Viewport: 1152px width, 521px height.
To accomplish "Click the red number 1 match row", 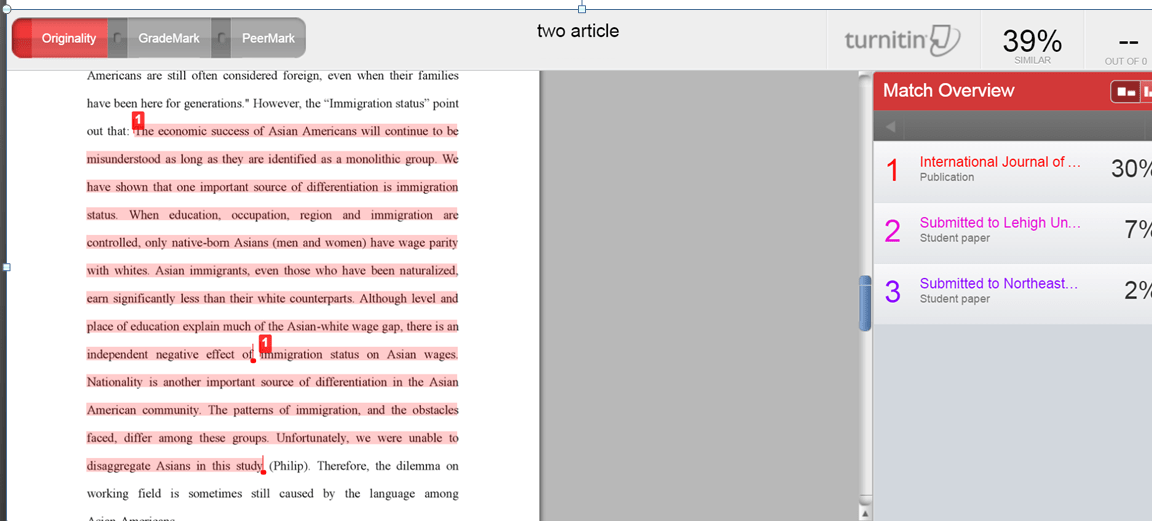I will 1012,170.
